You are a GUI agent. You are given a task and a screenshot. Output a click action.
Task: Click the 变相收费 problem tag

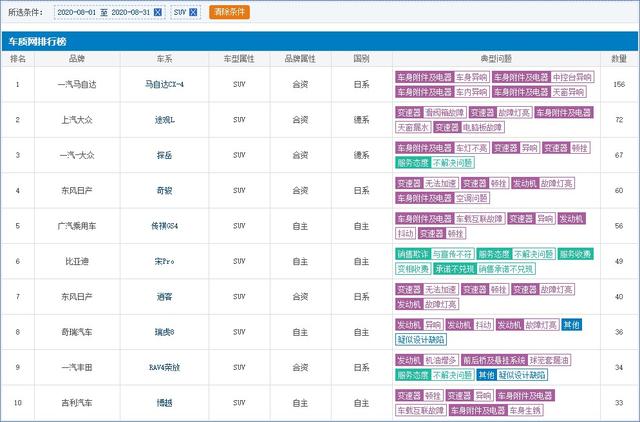click(413, 269)
